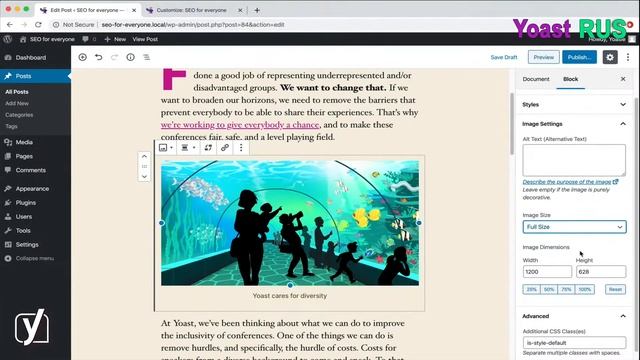Open Tags submenu item
The image size is (640, 360).
(11, 126)
